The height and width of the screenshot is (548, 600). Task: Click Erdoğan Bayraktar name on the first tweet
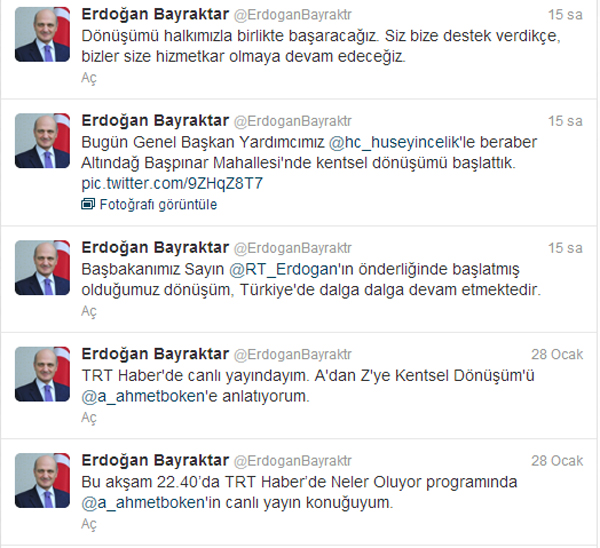155,14
